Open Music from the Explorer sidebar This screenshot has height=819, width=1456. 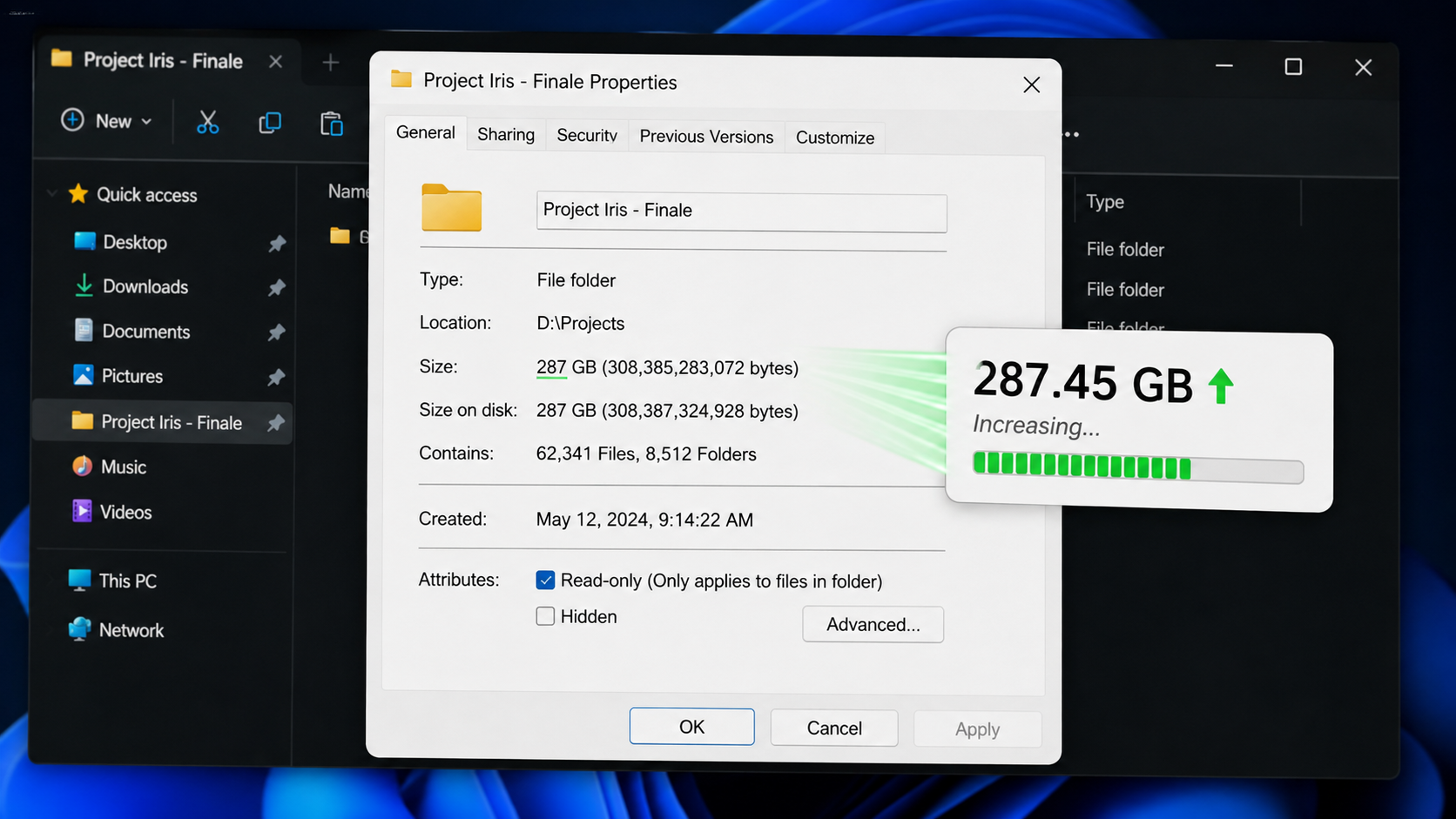124,467
